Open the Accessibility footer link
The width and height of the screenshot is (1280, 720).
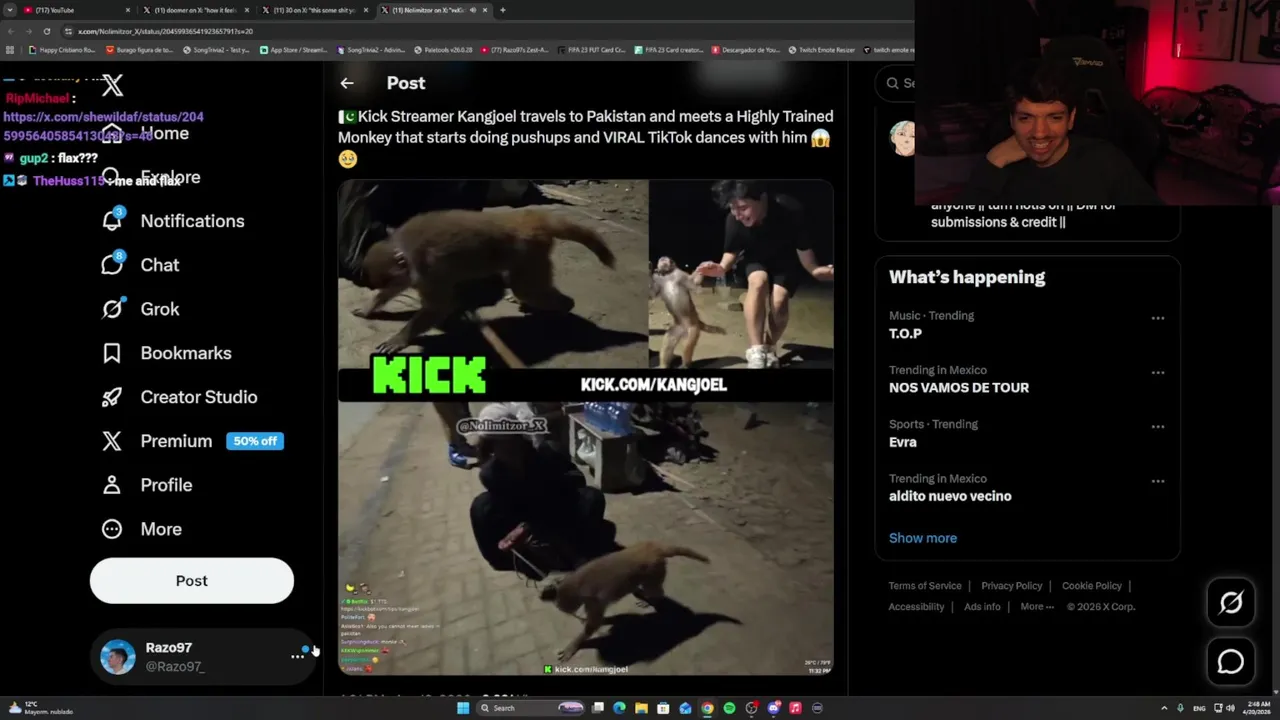click(916, 607)
